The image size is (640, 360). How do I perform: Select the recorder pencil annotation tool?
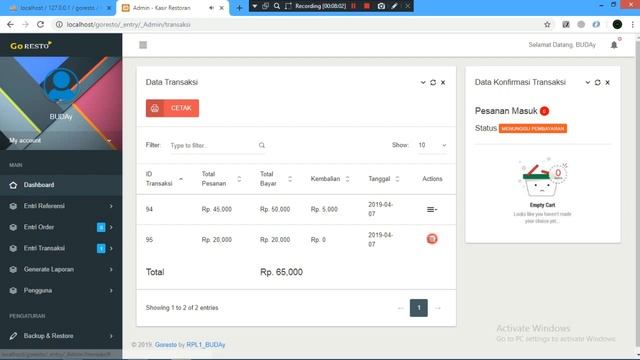(394, 6)
